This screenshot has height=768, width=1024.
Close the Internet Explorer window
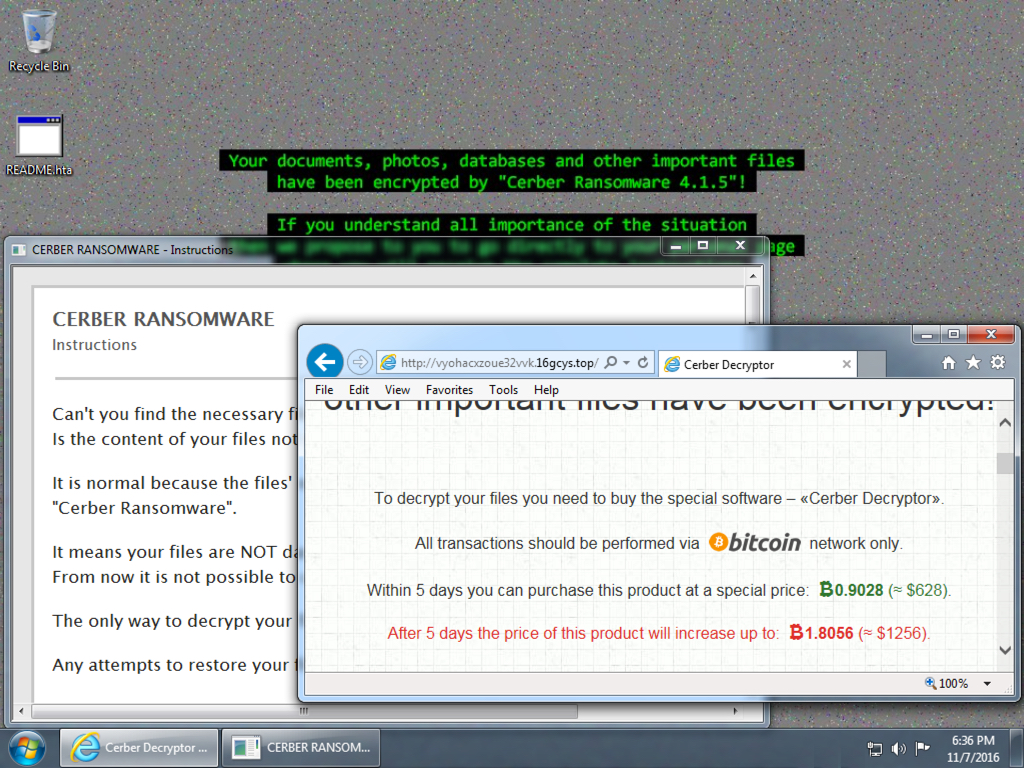pos(991,334)
